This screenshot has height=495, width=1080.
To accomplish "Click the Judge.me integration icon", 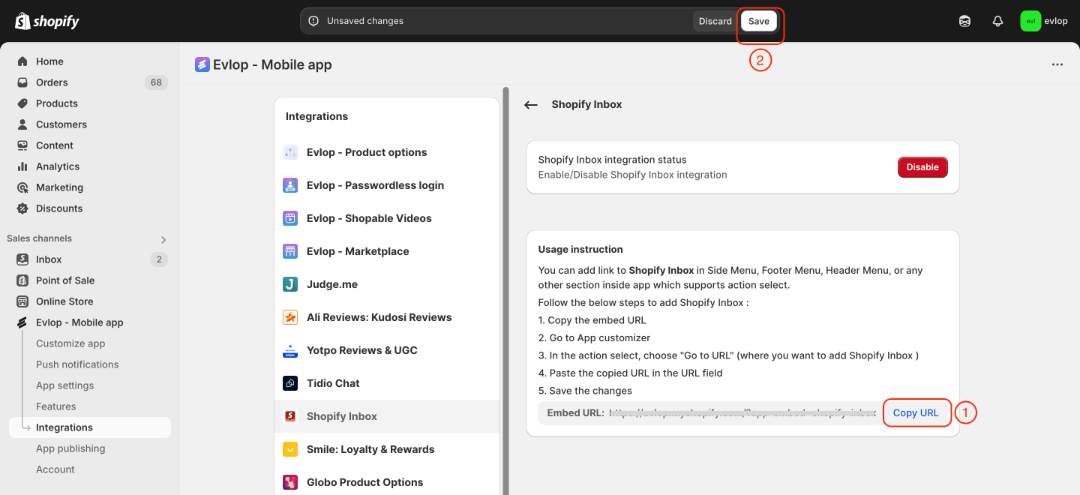I will (x=290, y=284).
